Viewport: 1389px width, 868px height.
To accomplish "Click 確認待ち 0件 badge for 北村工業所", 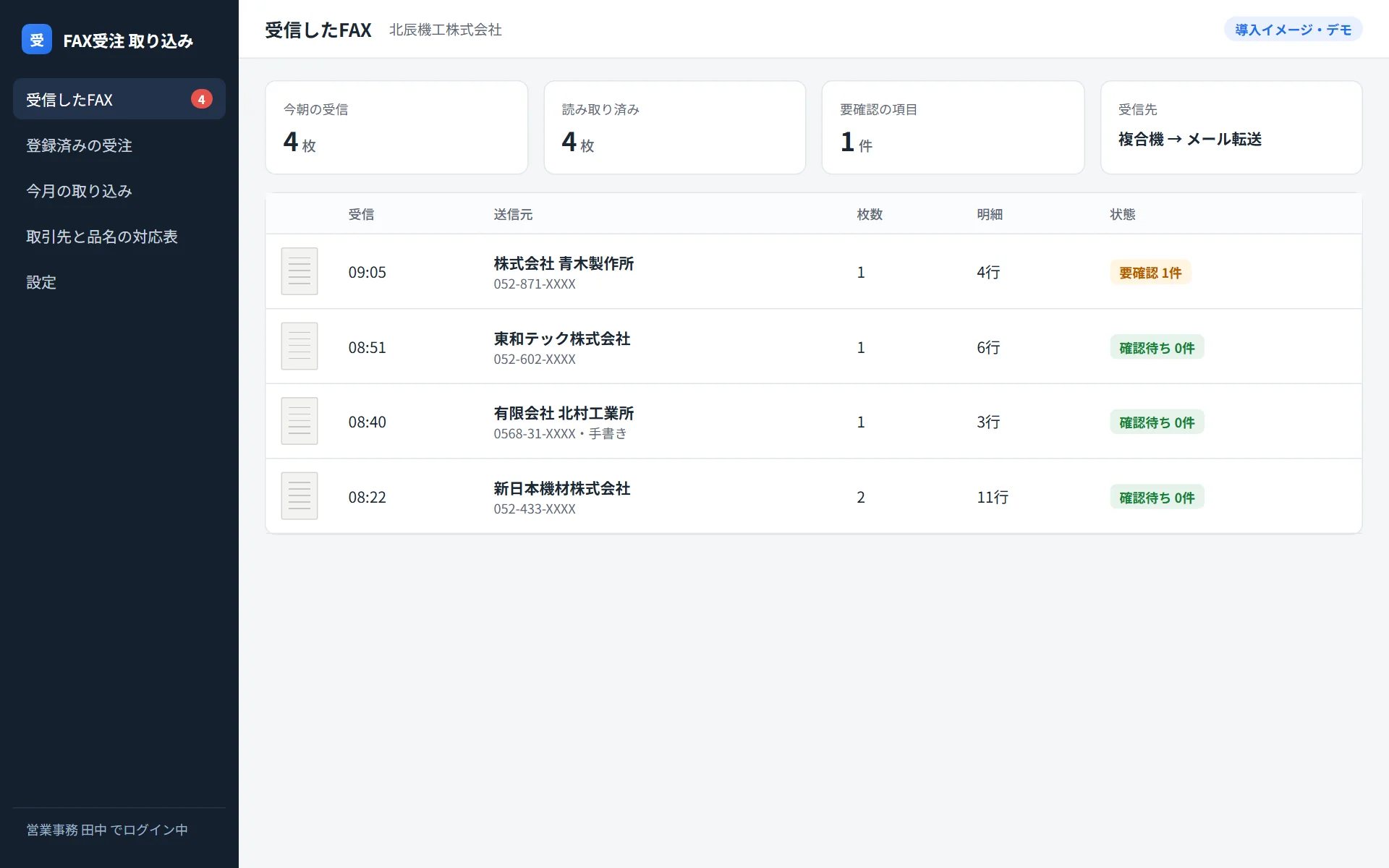I will pyautogui.click(x=1157, y=422).
